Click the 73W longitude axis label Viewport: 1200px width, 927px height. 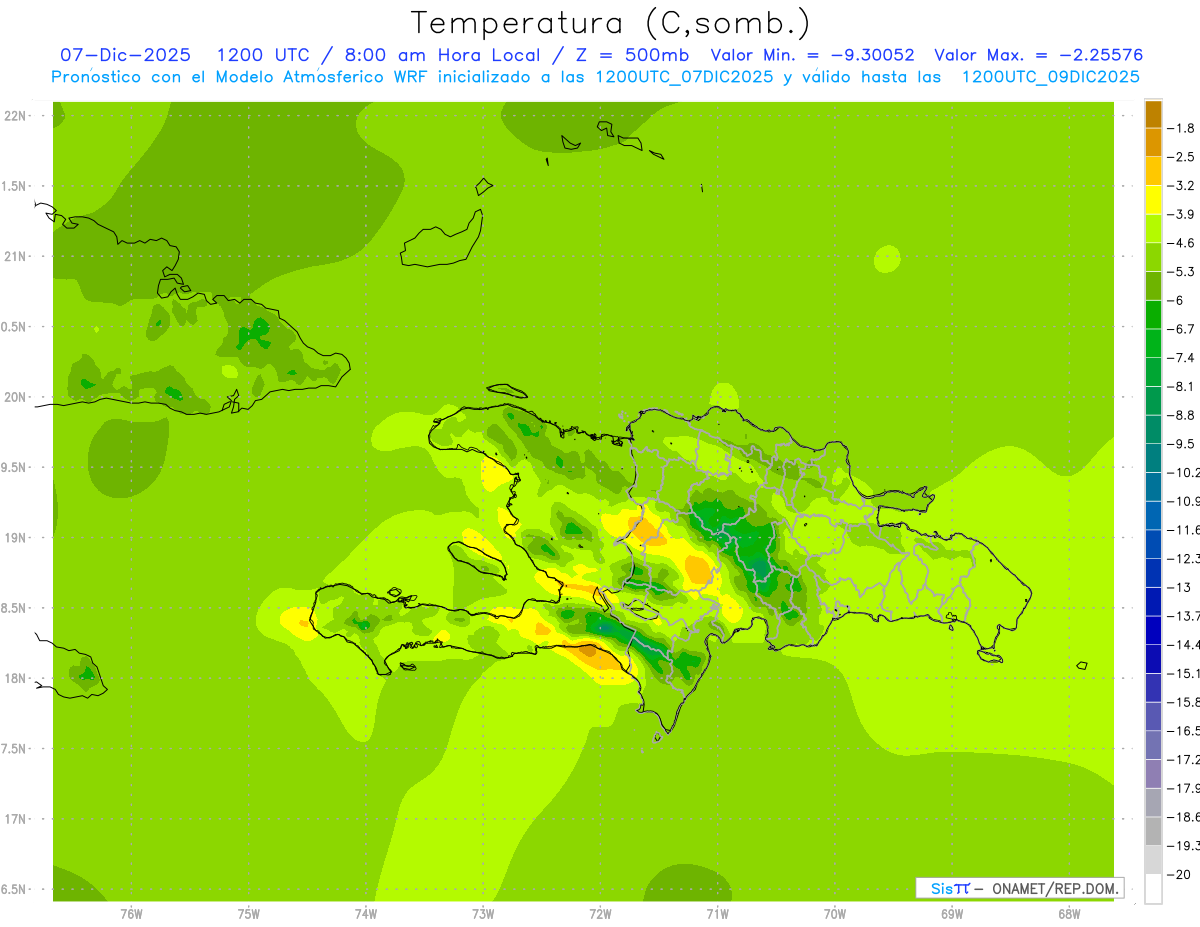pyautogui.click(x=483, y=914)
